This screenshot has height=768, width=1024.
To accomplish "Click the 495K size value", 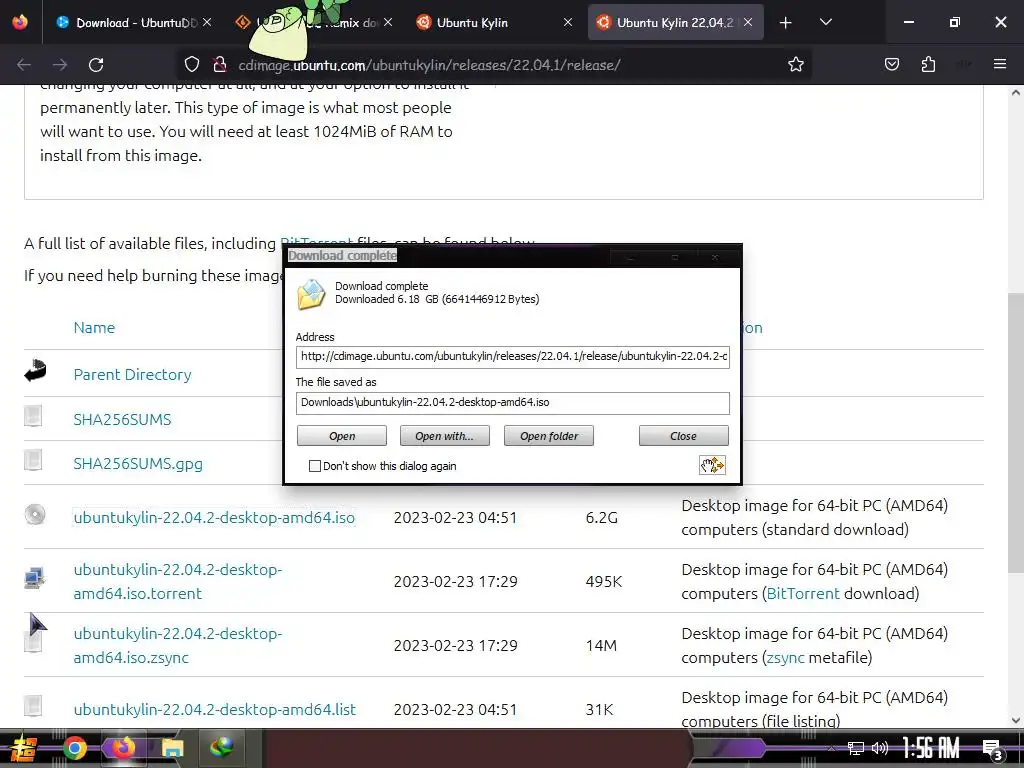I will [603, 581].
